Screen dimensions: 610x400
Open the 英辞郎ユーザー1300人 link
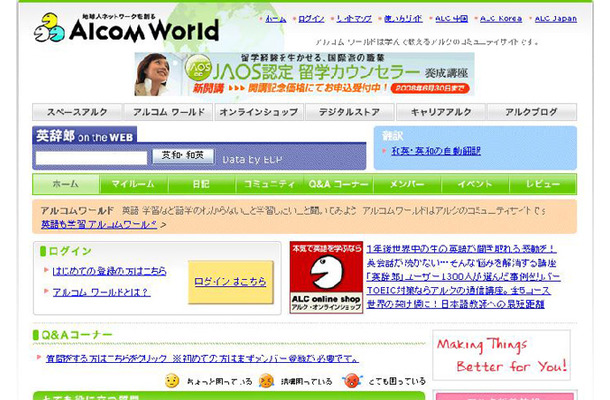click(463, 277)
